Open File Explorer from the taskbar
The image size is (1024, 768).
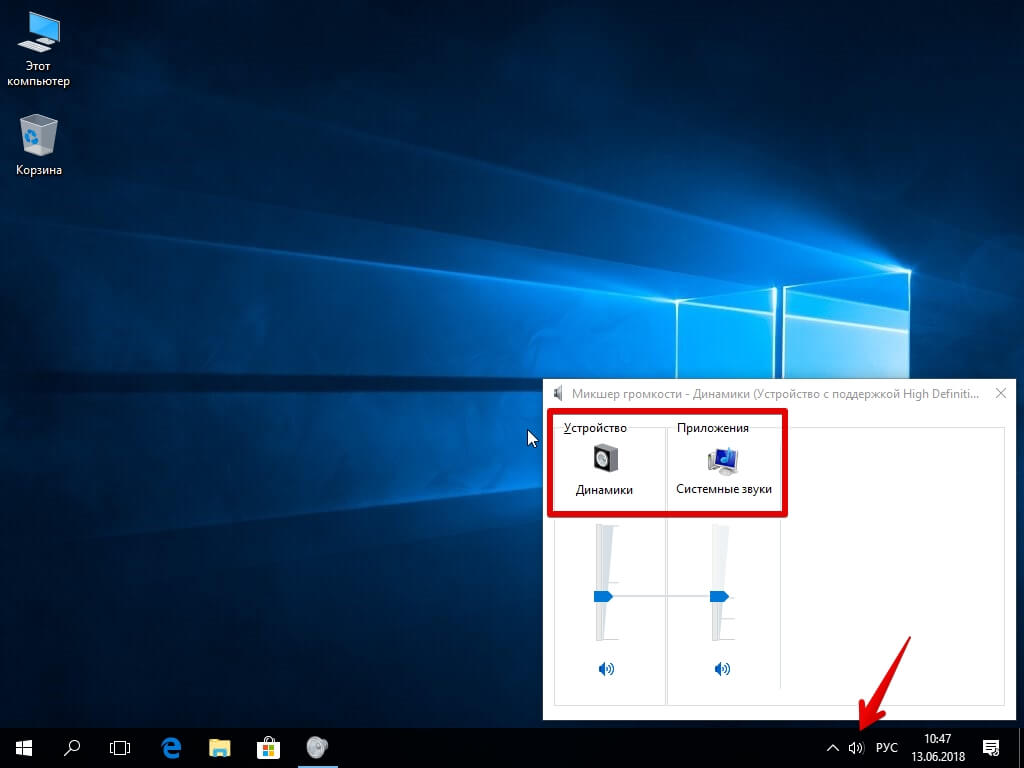220,747
